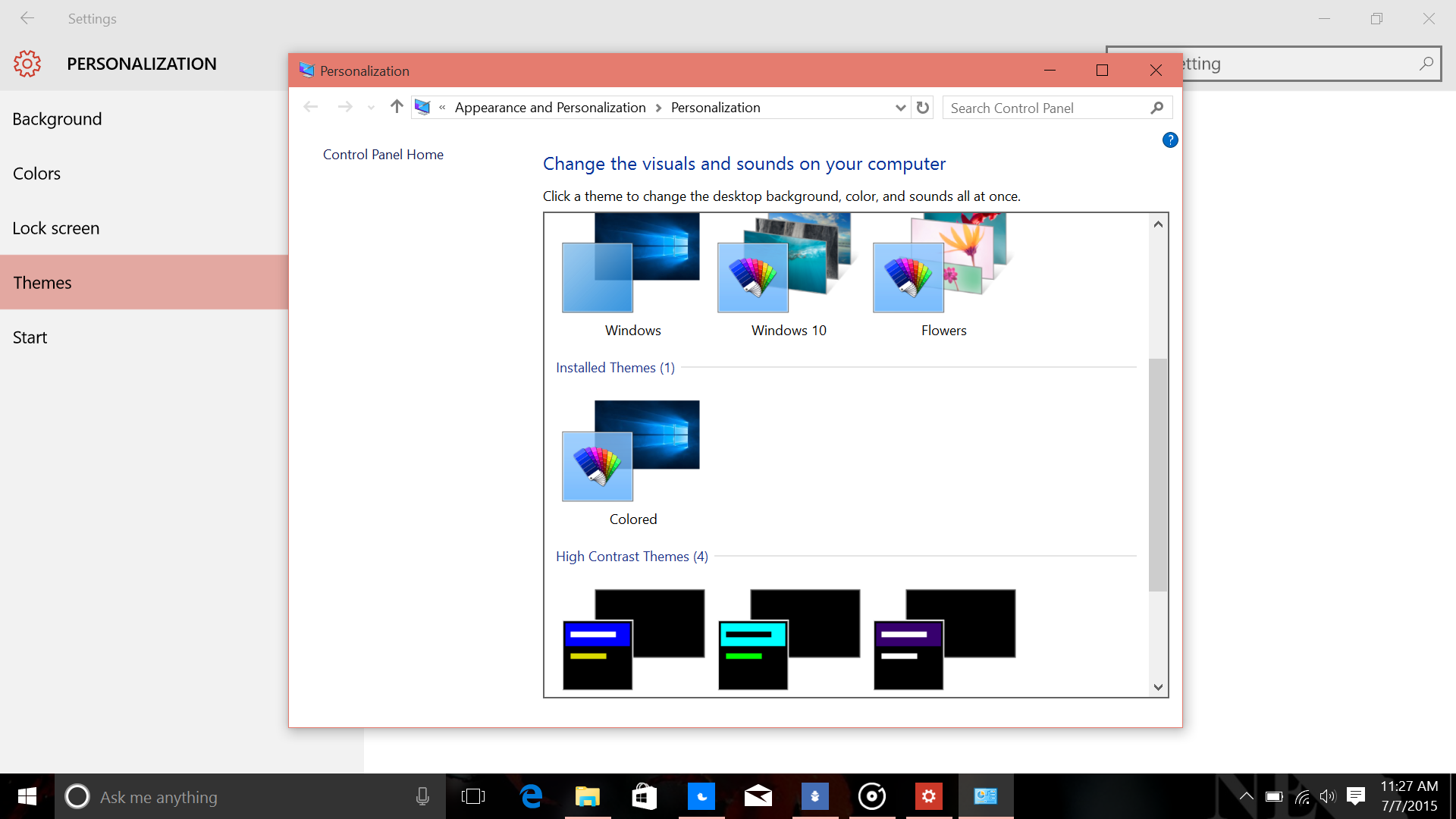Click the Settings search magnifier icon

point(1426,64)
